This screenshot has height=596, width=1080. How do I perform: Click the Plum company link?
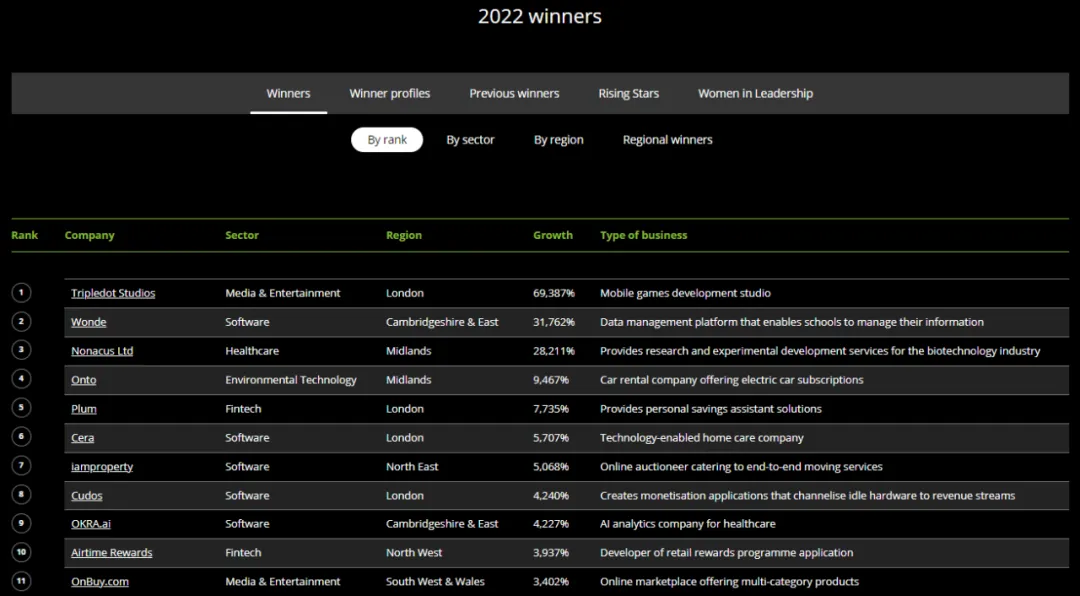tap(84, 409)
